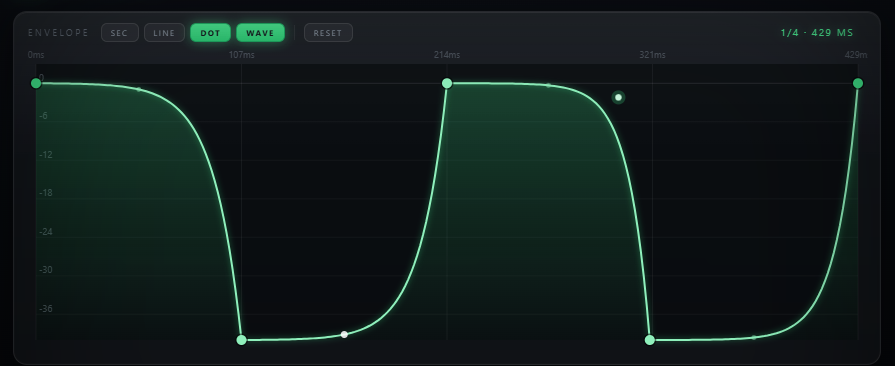Toggle the LINE display button
Image resolution: width=895 pixels, height=366 pixels.
[164, 33]
